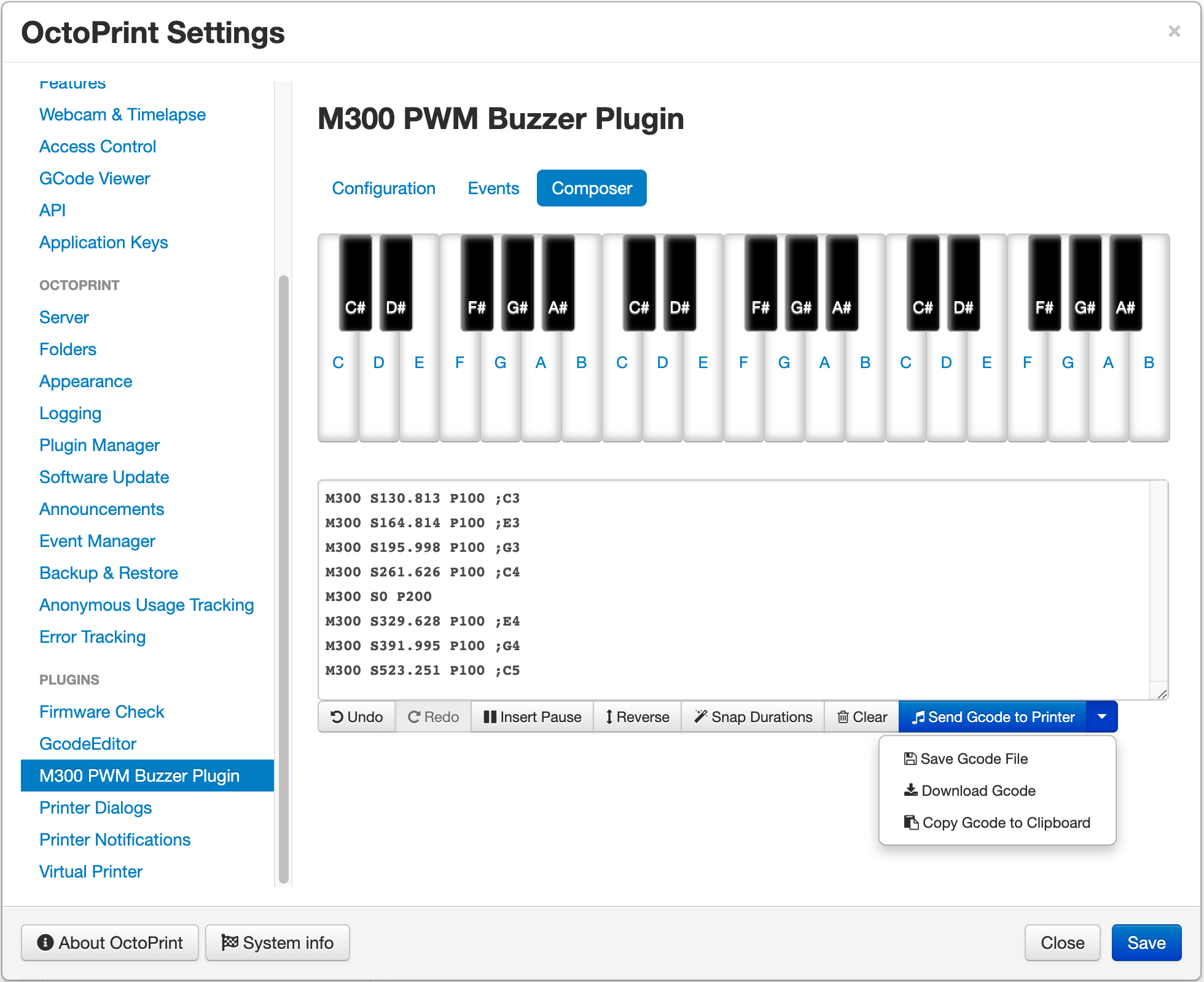Click the Undo button

coord(357,717)
